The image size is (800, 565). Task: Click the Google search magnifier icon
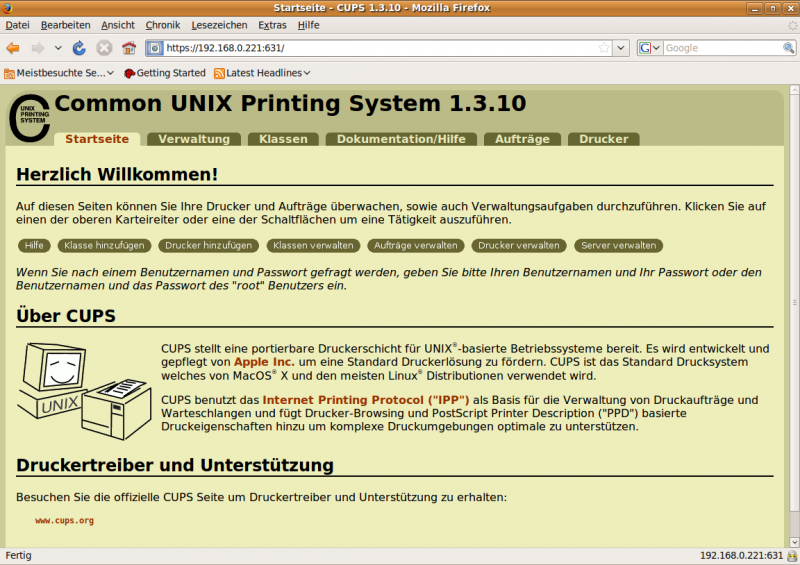coord(788,48)
